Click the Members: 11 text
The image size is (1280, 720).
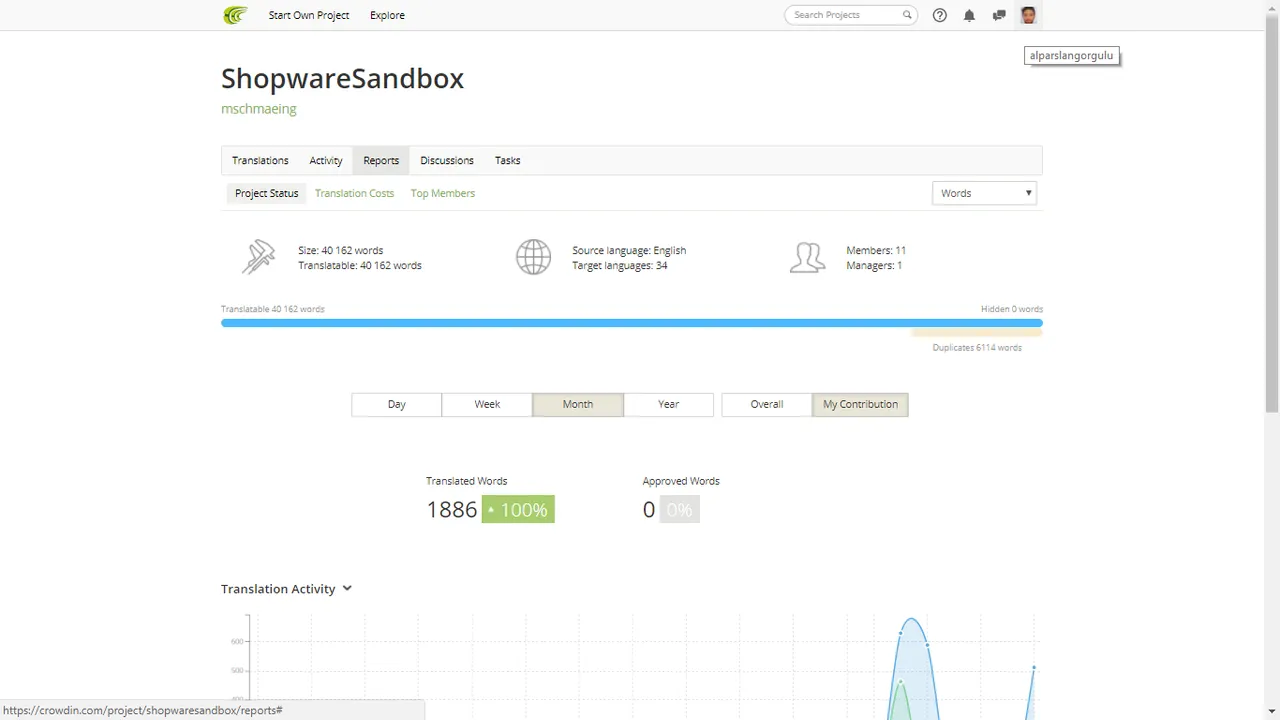[x=876, y=250]
